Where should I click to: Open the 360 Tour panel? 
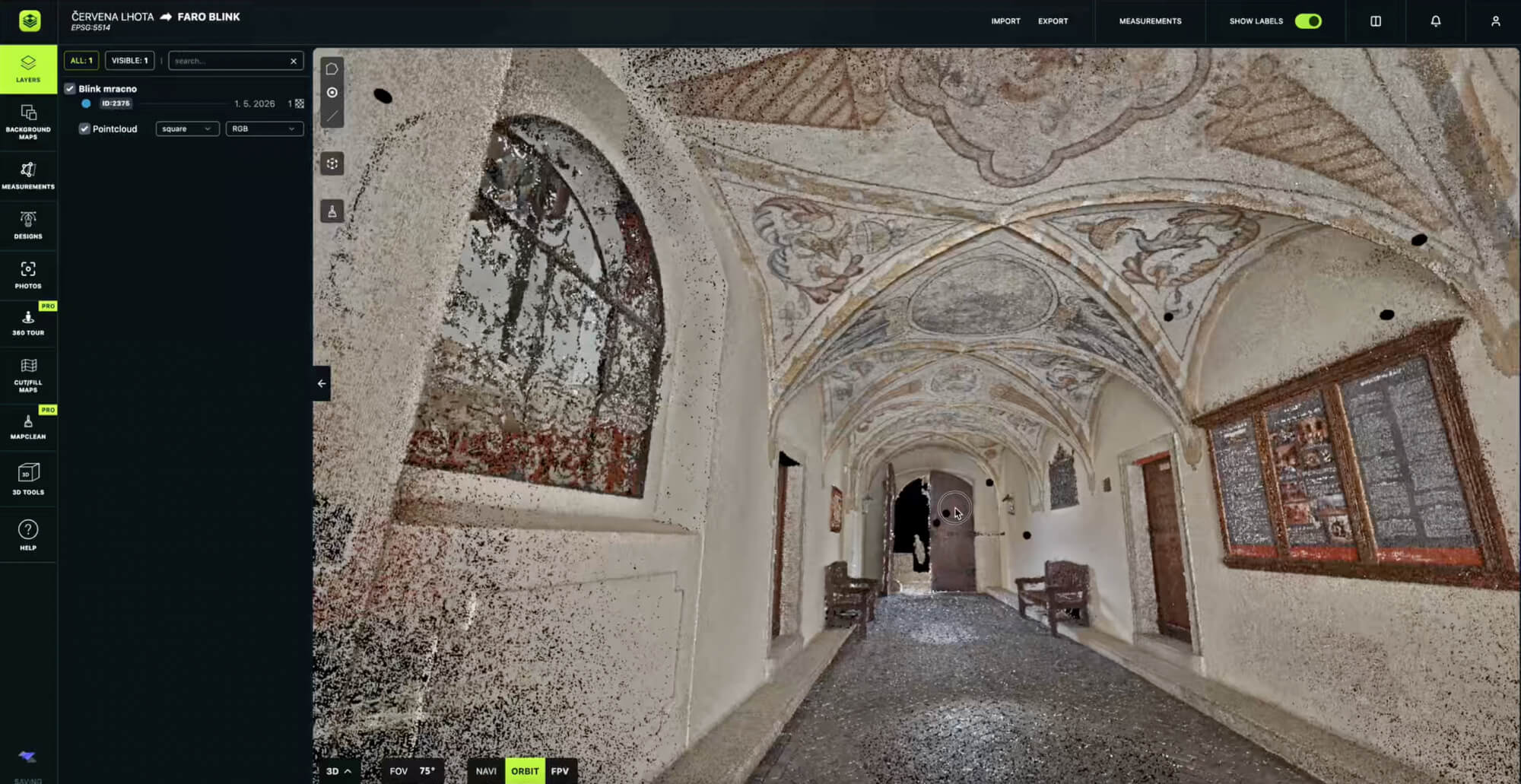click(28, 323)
